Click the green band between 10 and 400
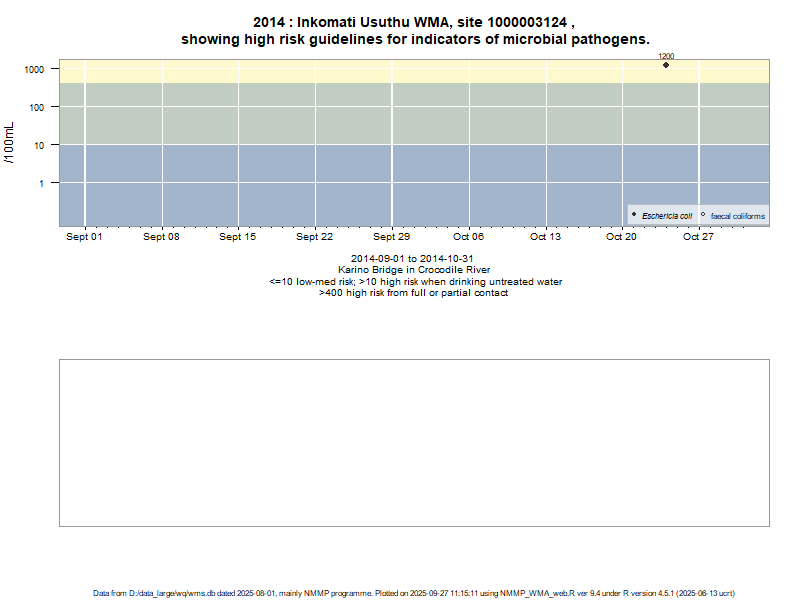800x600 pixels. tap(400, 114)
